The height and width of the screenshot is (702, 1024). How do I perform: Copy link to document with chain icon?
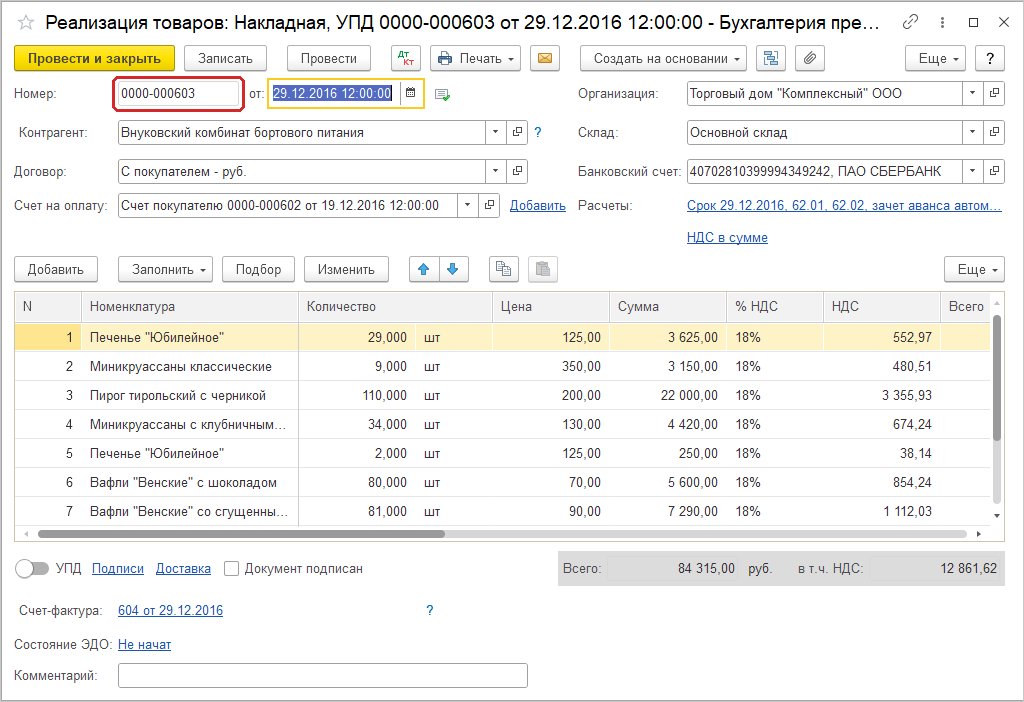coord(910,22)
